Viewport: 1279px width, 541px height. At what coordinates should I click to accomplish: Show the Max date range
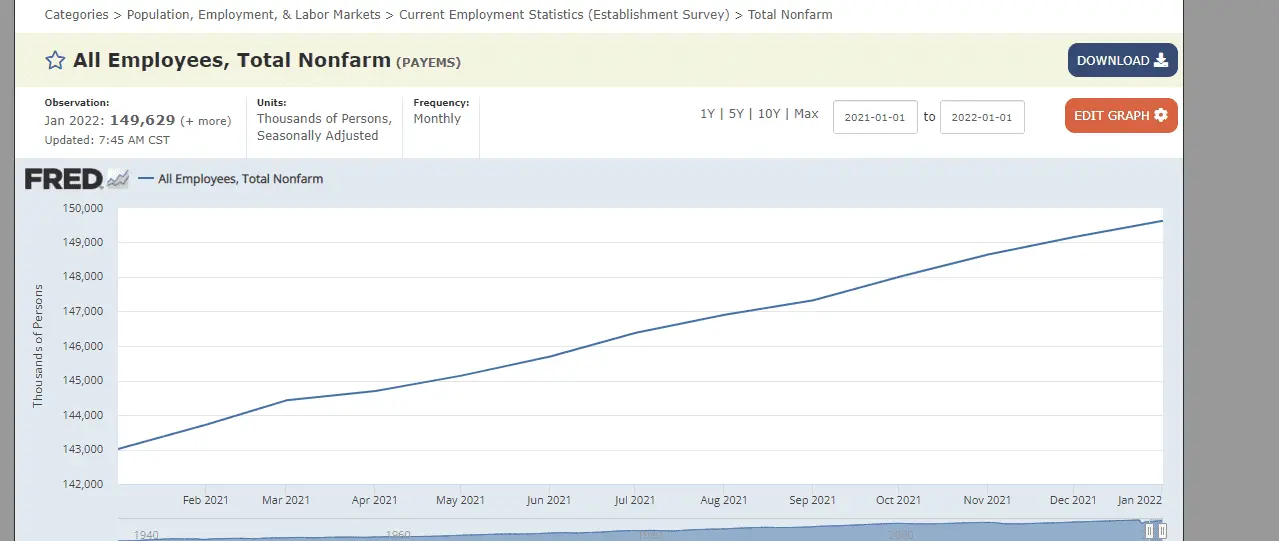pos(806,114)
